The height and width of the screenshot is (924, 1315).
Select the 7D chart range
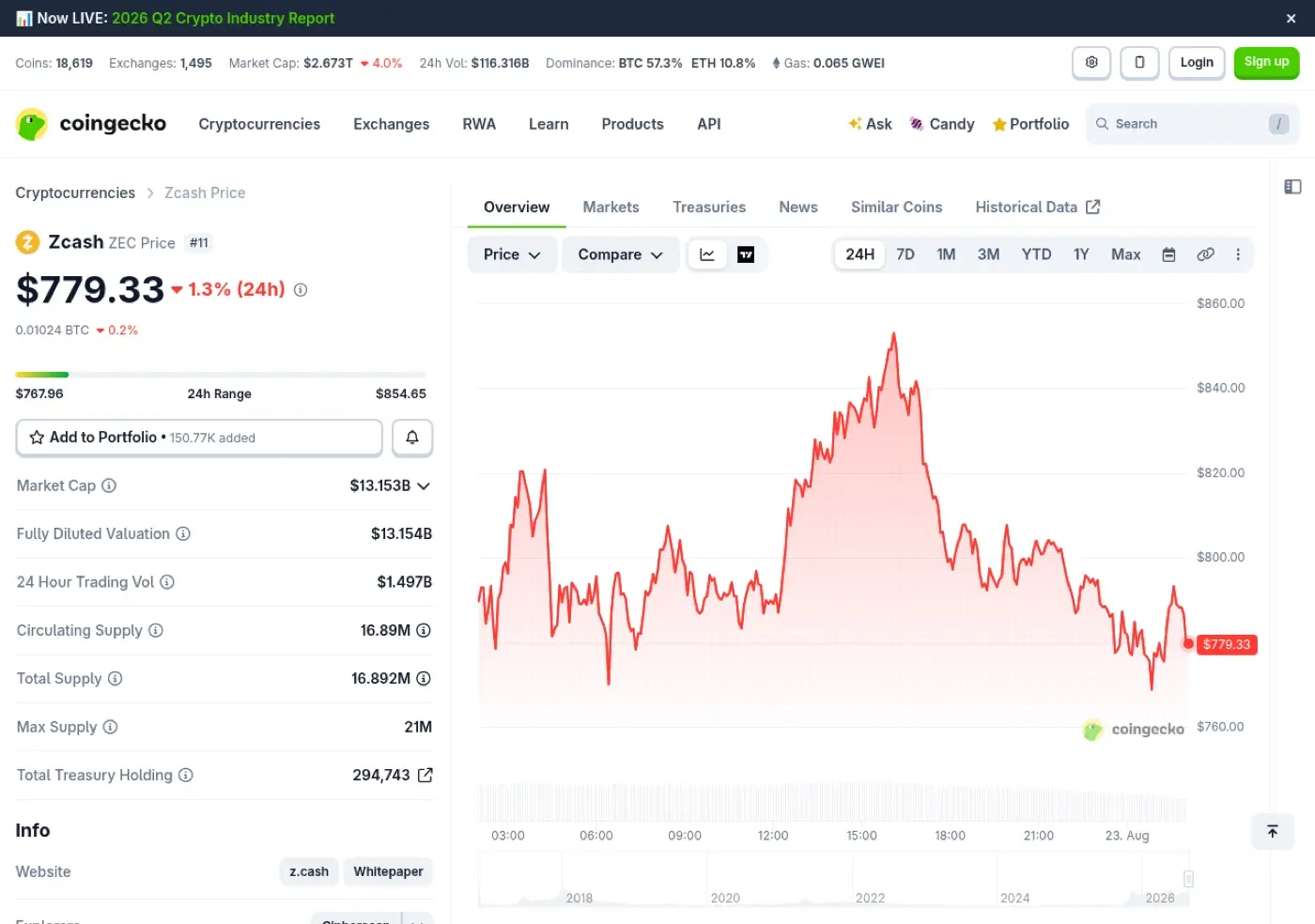(905, 254)
